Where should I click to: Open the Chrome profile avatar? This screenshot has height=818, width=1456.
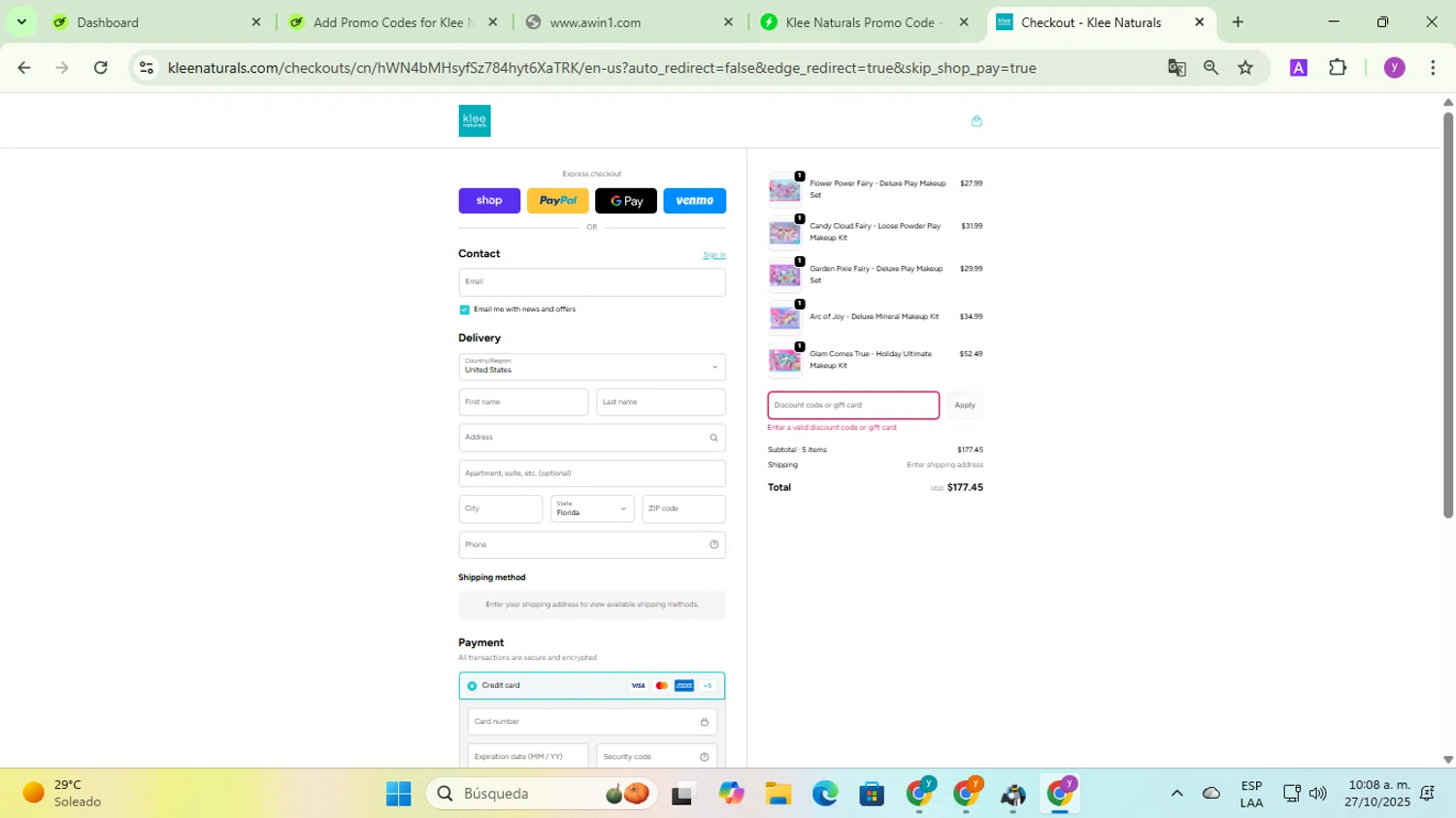(1395, 68)
